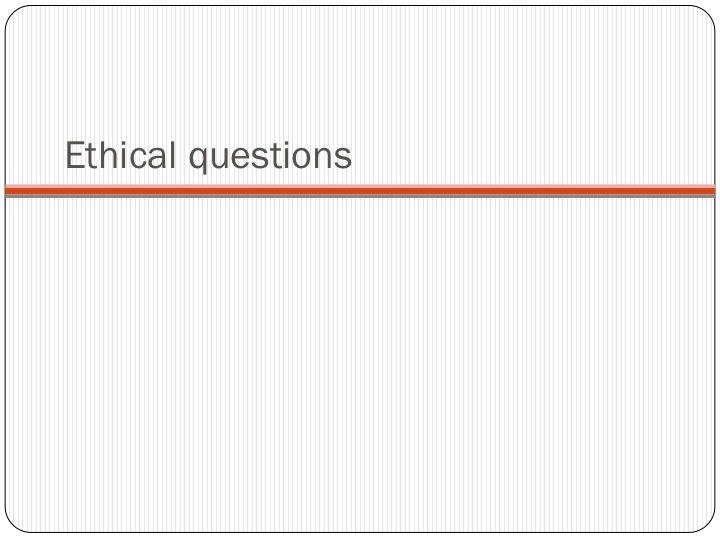Image resolution: width=720 pixels, height=540 pixels.
Task: Click the blank area above the title
Action: (x=360, y=71)
